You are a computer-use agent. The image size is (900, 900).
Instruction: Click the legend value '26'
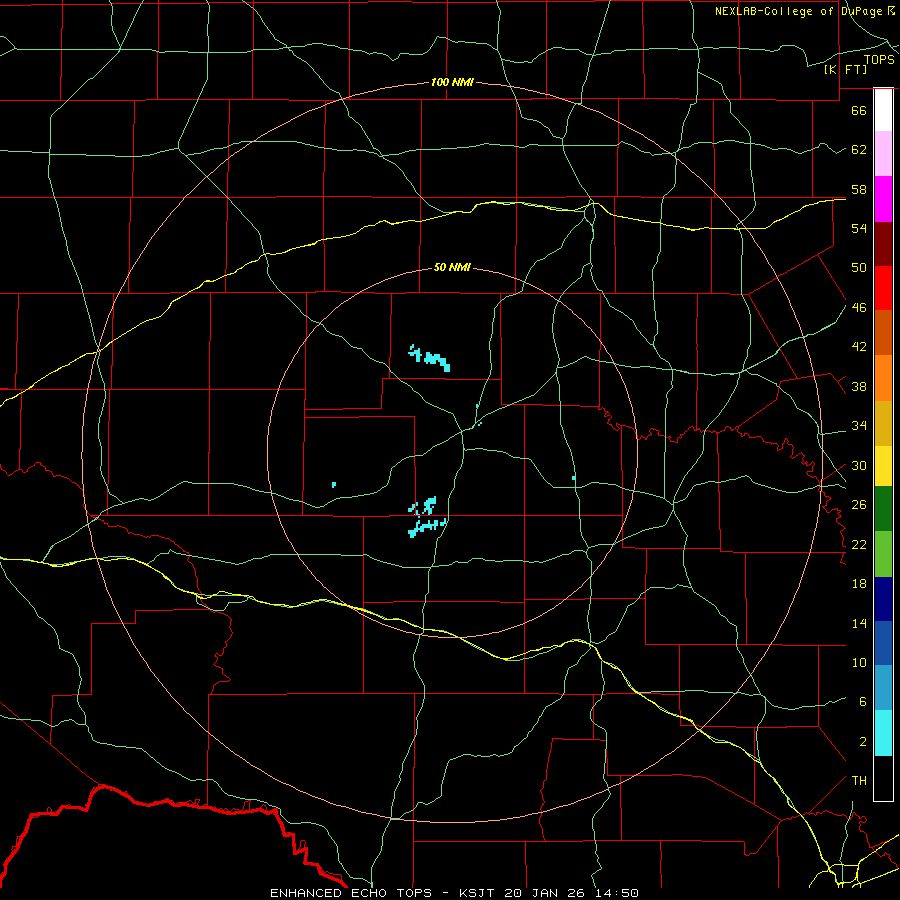[x=859, y=505]
